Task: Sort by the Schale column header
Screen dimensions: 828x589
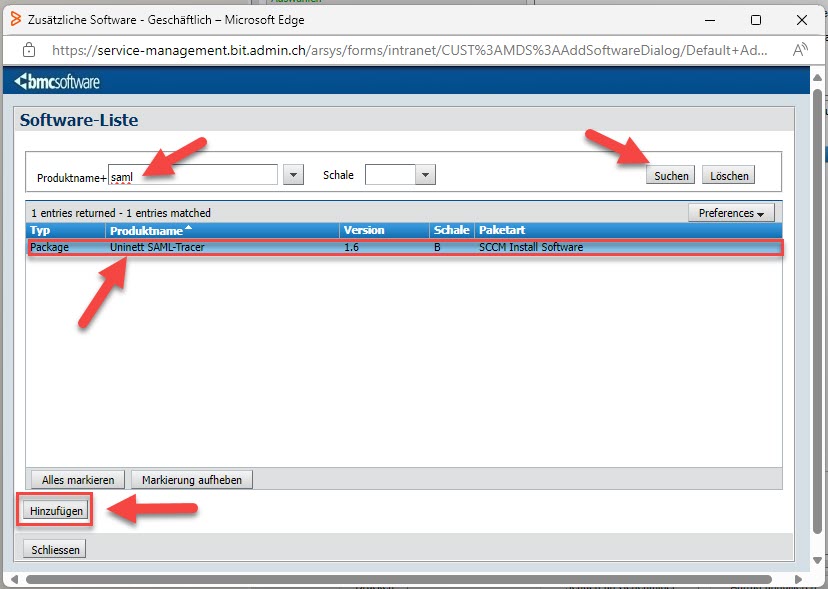Action: click(x=451, y=230)
